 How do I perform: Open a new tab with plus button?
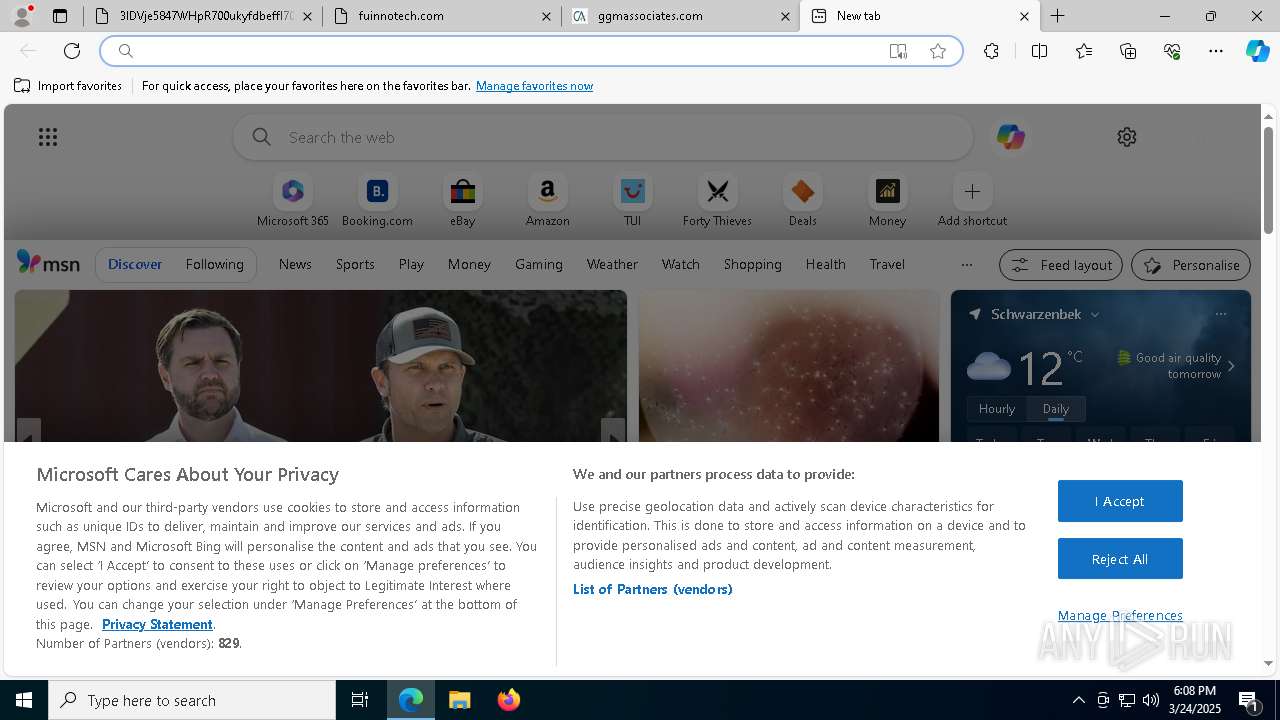tap(1057, 16)
